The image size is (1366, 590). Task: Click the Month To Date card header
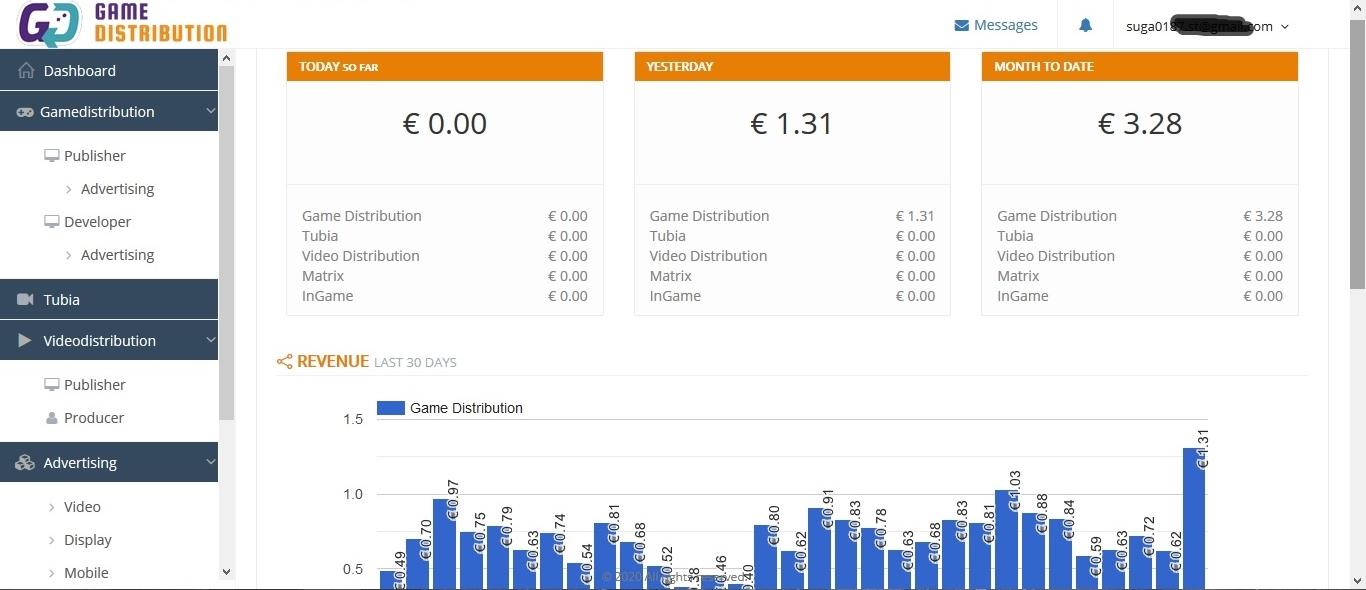pos(1140,66)
